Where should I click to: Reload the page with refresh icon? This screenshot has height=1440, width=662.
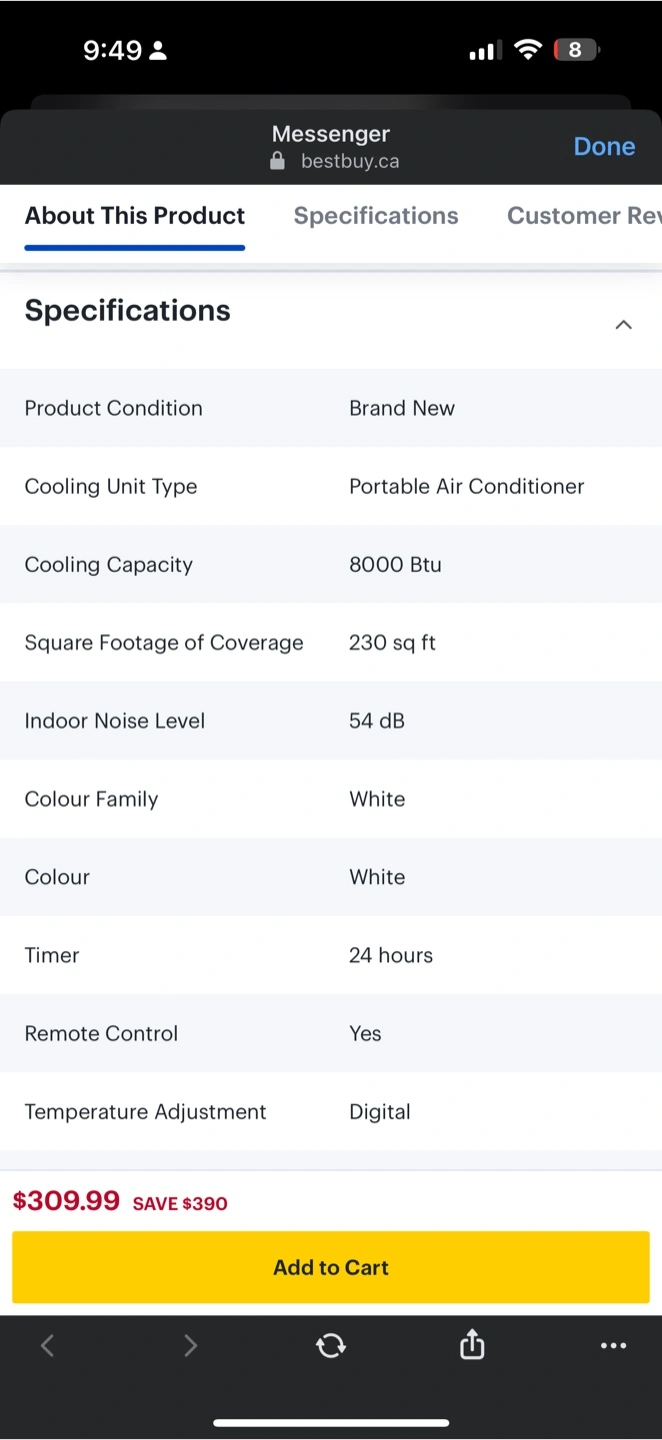coord(331,1346)
